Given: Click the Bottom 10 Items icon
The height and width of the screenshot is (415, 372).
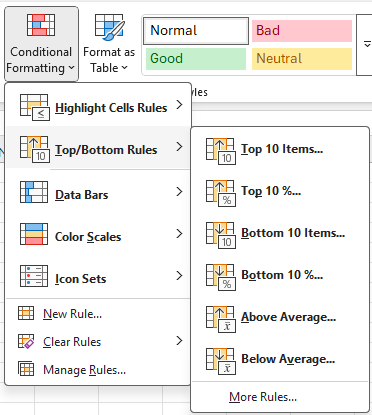Looking at the screenshot, I should click(x=221, y=235).
